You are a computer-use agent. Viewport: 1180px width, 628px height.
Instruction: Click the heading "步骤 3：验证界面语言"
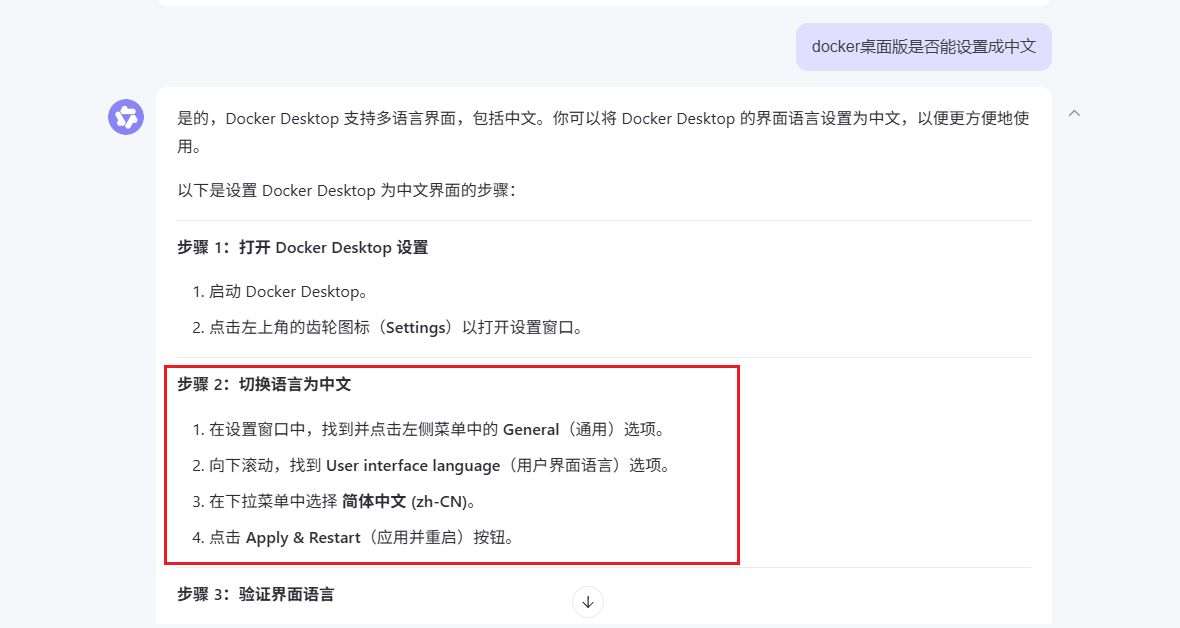tap(256, 594)
